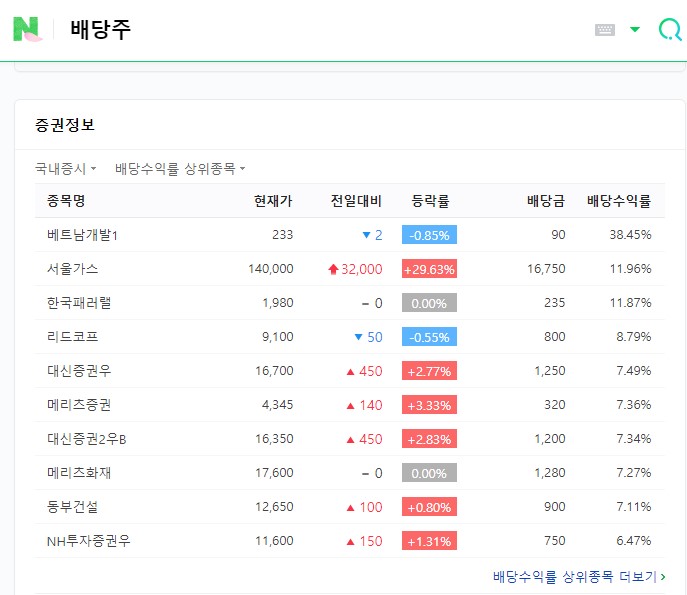Click the 32,000 price change value
This screenshot has height=595, width=687.
point(361,269)
